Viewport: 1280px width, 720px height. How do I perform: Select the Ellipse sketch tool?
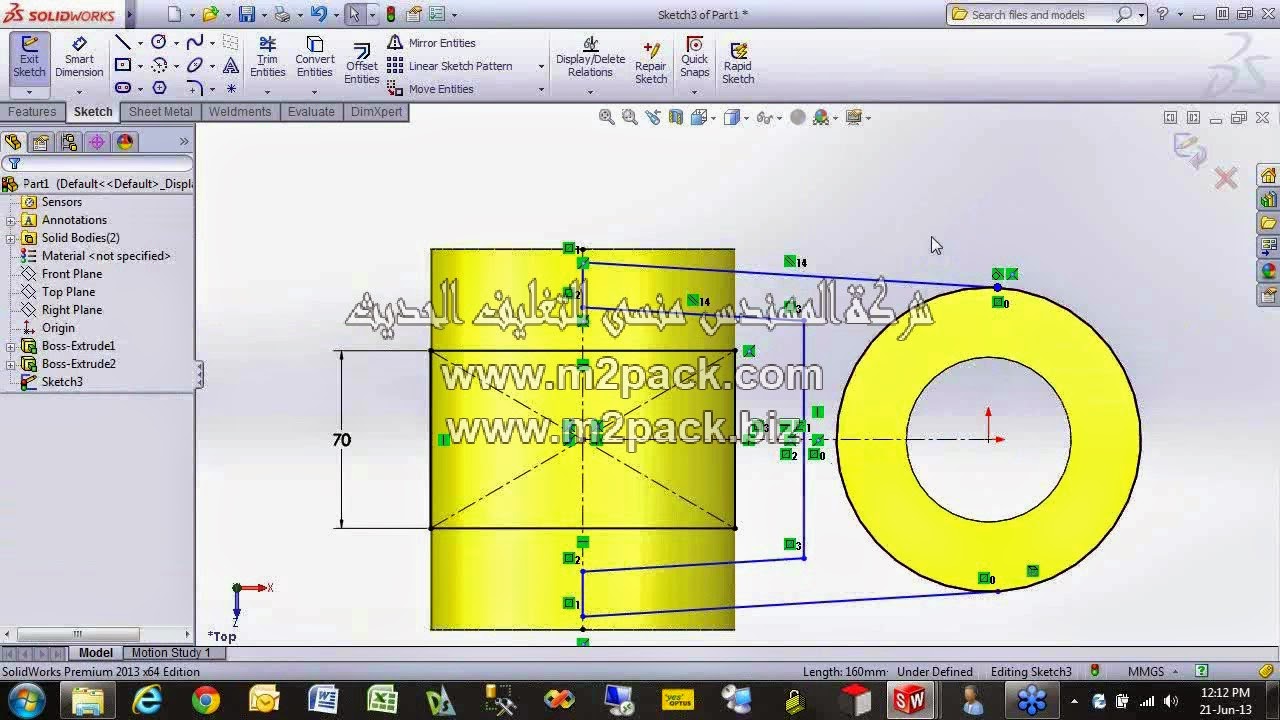click(195, 65)
